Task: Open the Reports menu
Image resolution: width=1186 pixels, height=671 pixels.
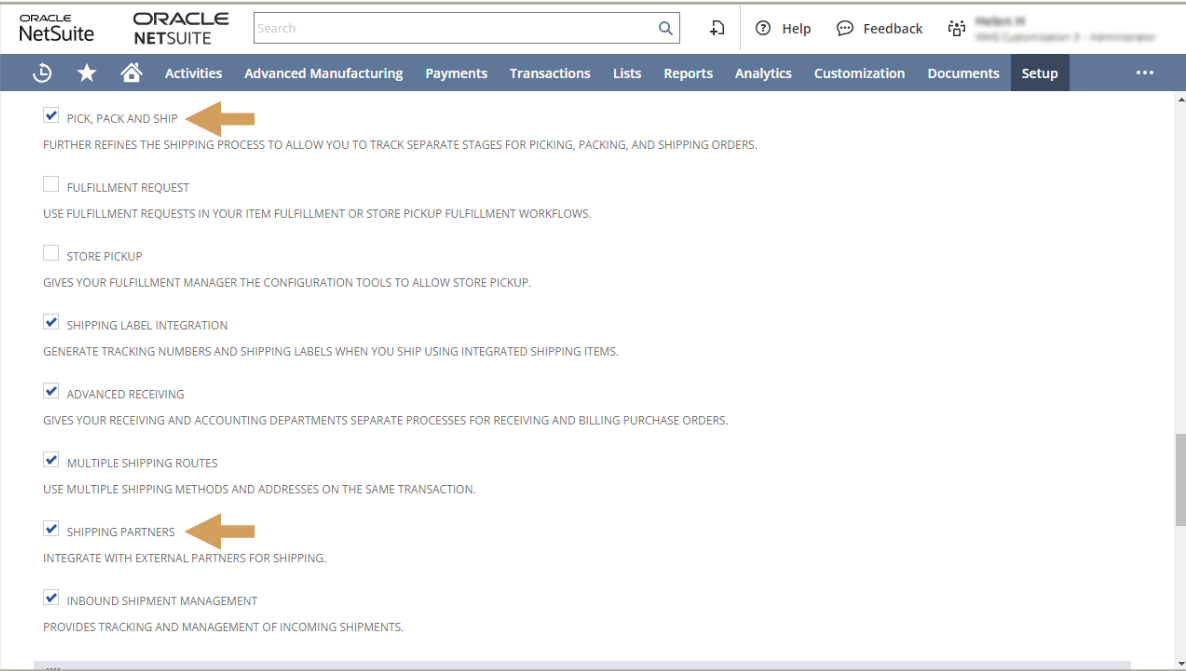Action: tap(688, 73)
